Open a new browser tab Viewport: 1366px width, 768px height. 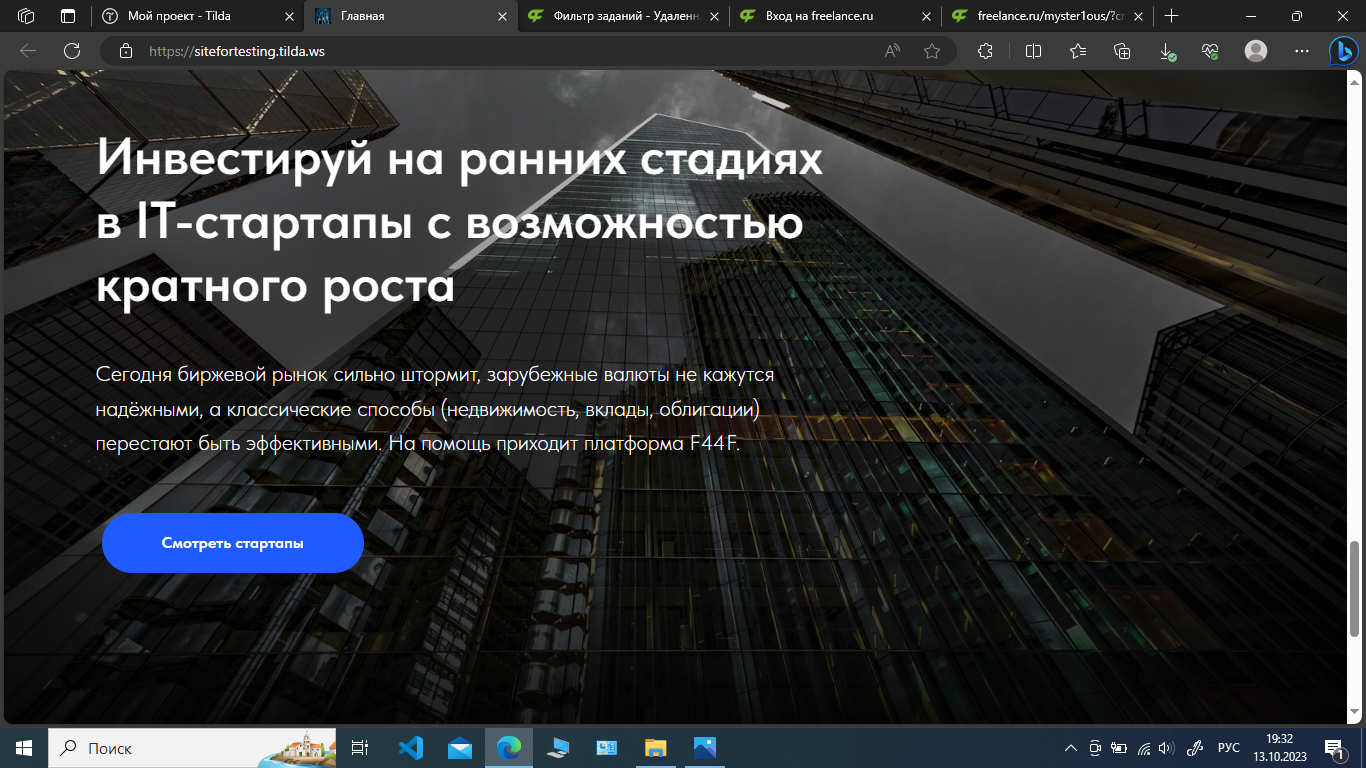click(1172, 16)
